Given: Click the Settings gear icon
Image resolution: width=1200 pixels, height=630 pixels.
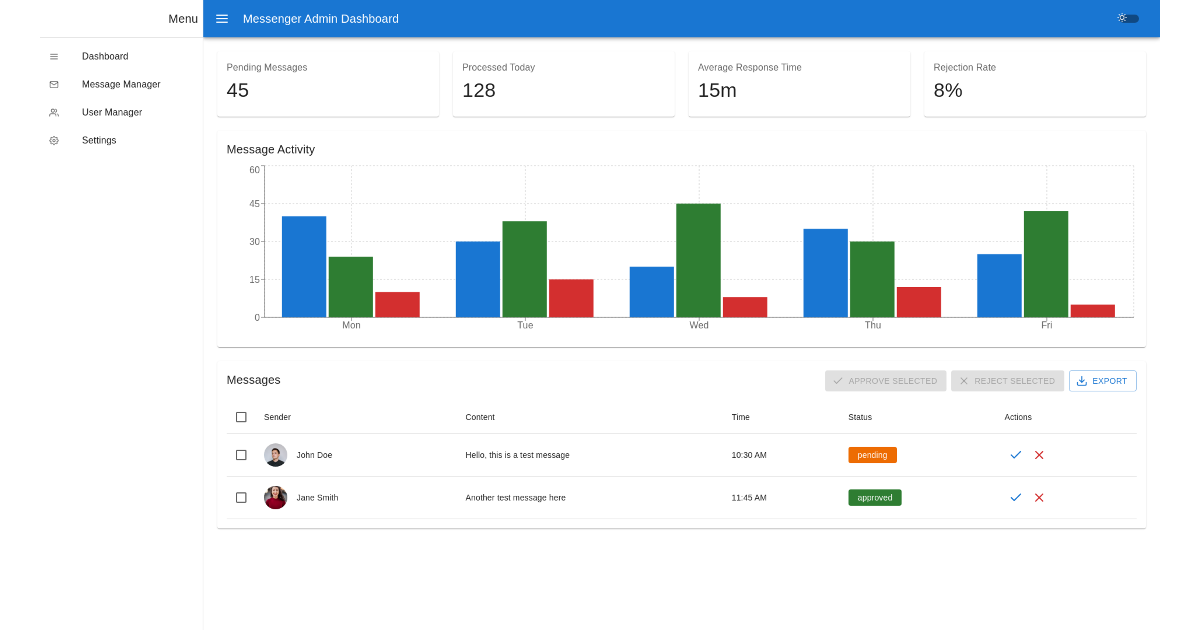Looking at the screenshot, I should (x=54, y=141).
